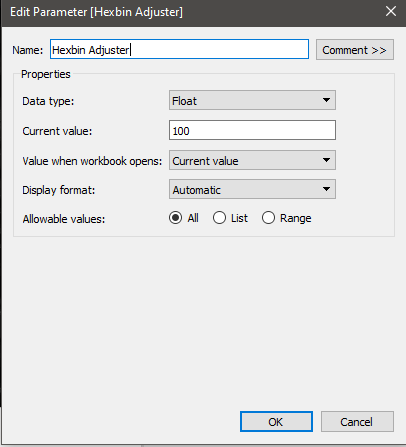Click the Edit Parameter title bar text
This screenshot has height=447, width=406.
tap(96, 12)
